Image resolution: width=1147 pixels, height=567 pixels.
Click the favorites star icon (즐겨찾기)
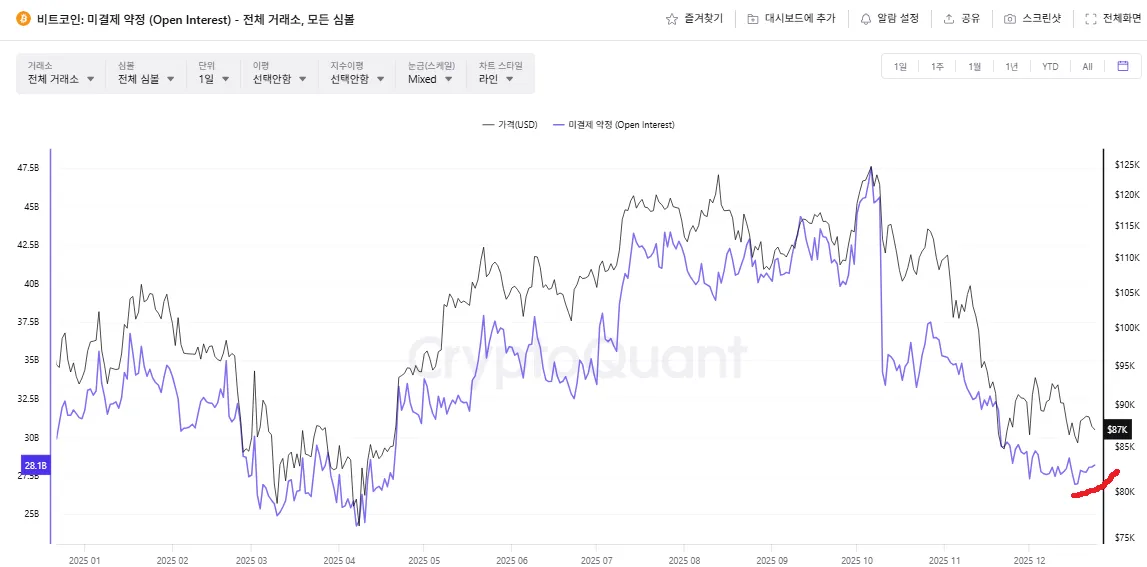coord(672,19)
